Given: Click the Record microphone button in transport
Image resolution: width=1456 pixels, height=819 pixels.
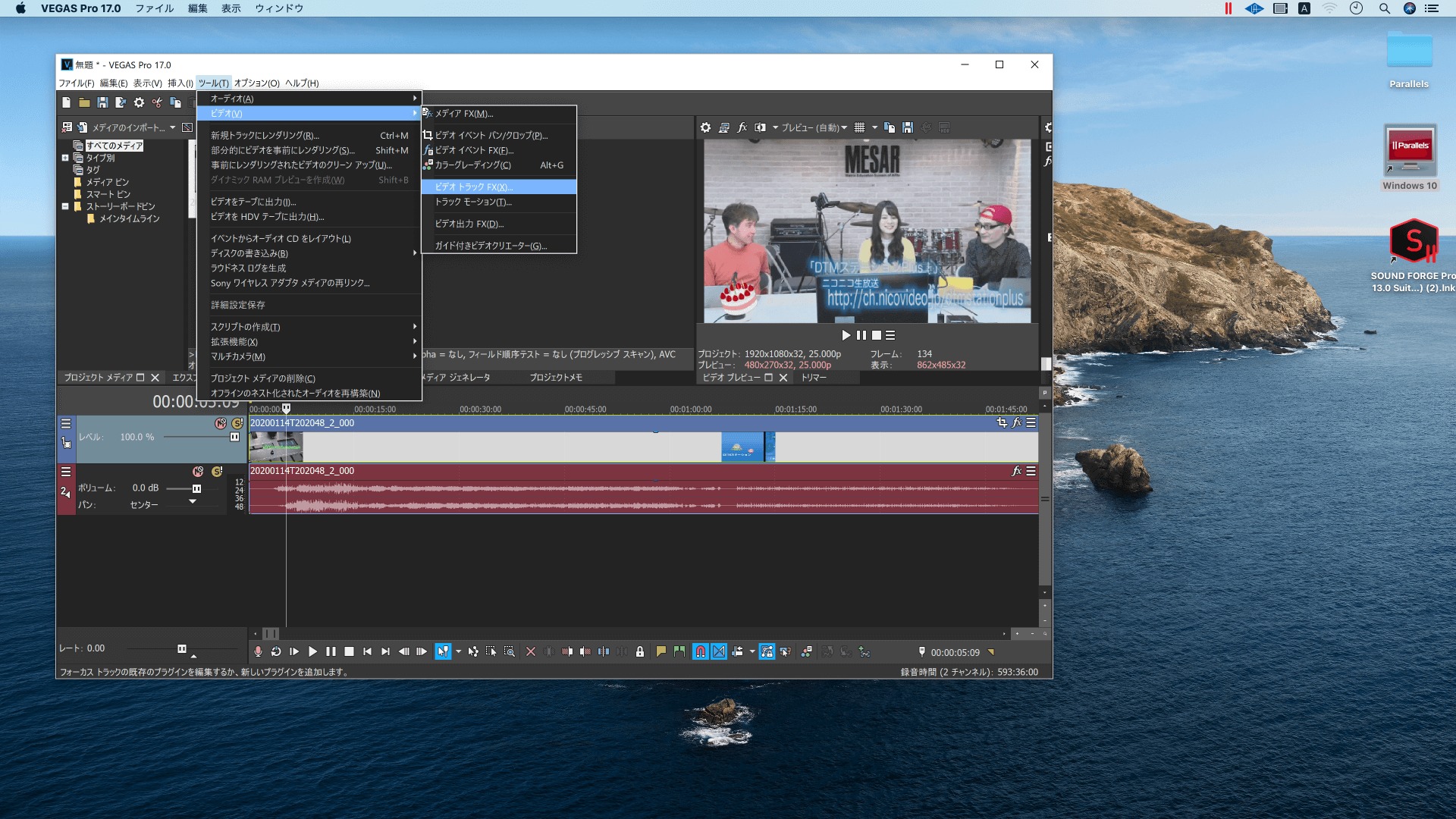Looking at the screenshot, I should point(258,651).
